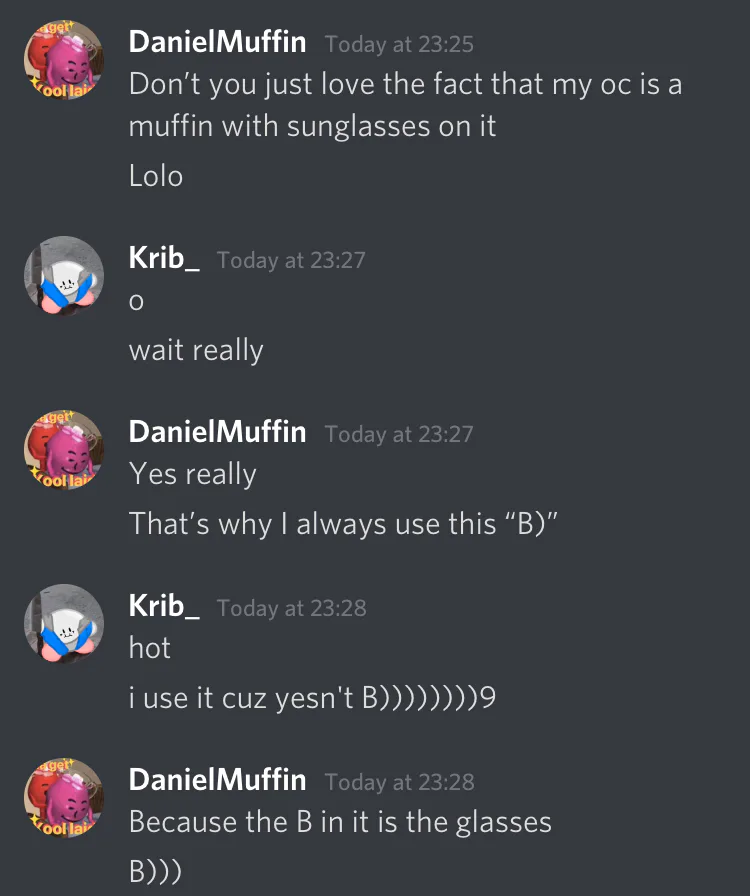The width and height of the screenshot is (750, 896).
Task: Click Krib_ username at 23:27
Action: pyautogui.click(x=164, y=258)
